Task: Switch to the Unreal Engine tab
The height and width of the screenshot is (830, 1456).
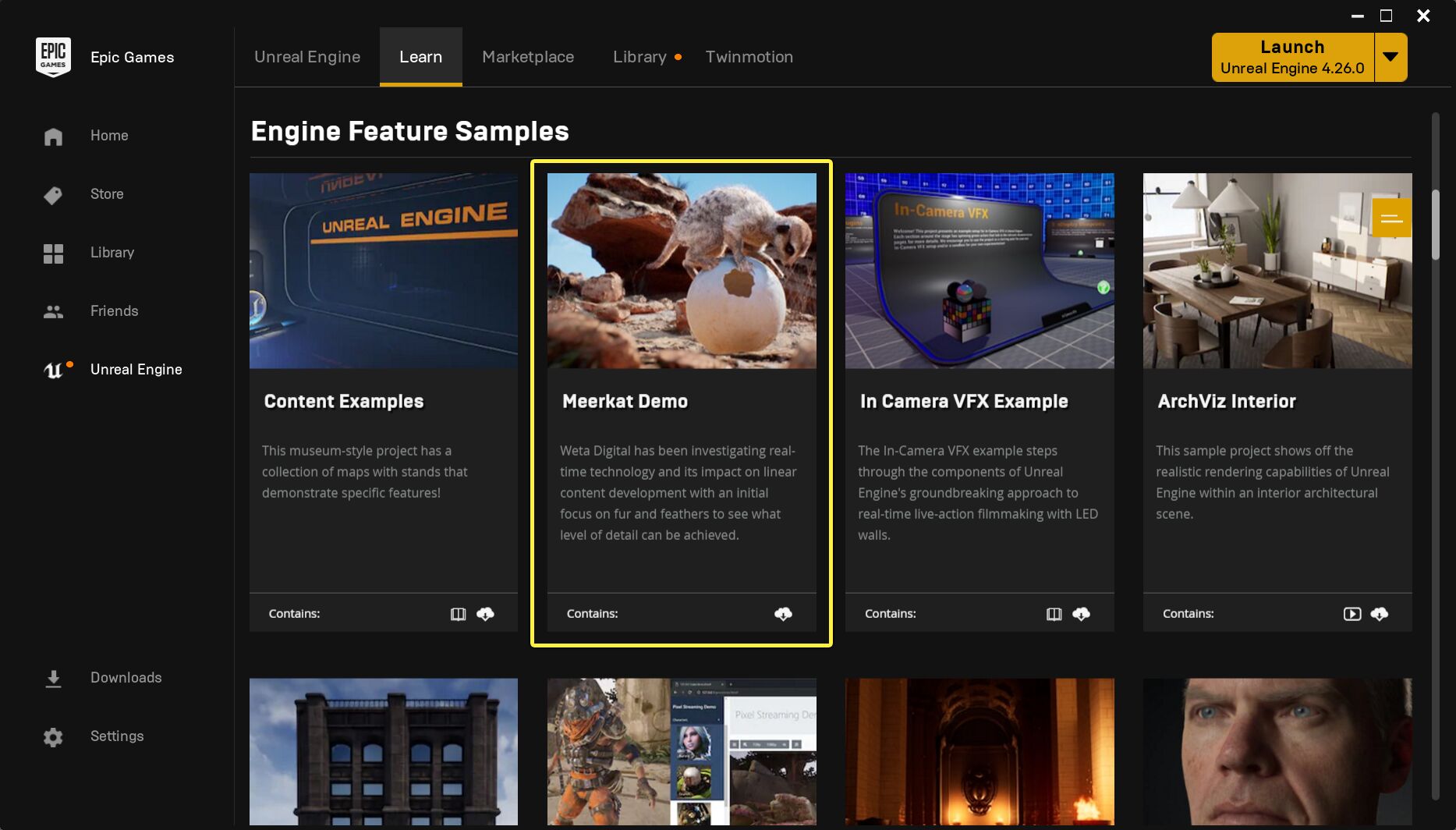Action: pos(306,56)
